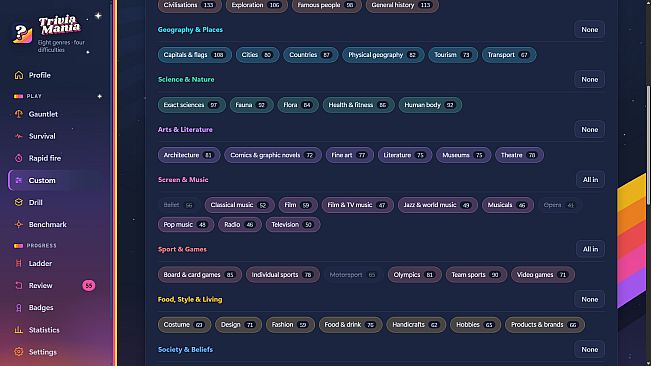Toggle the Radio chip

240,224
